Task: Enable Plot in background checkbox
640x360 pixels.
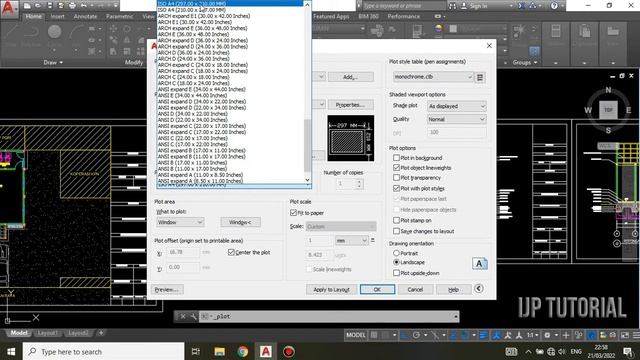Action: pyautogui.click(x=396, y=158)
